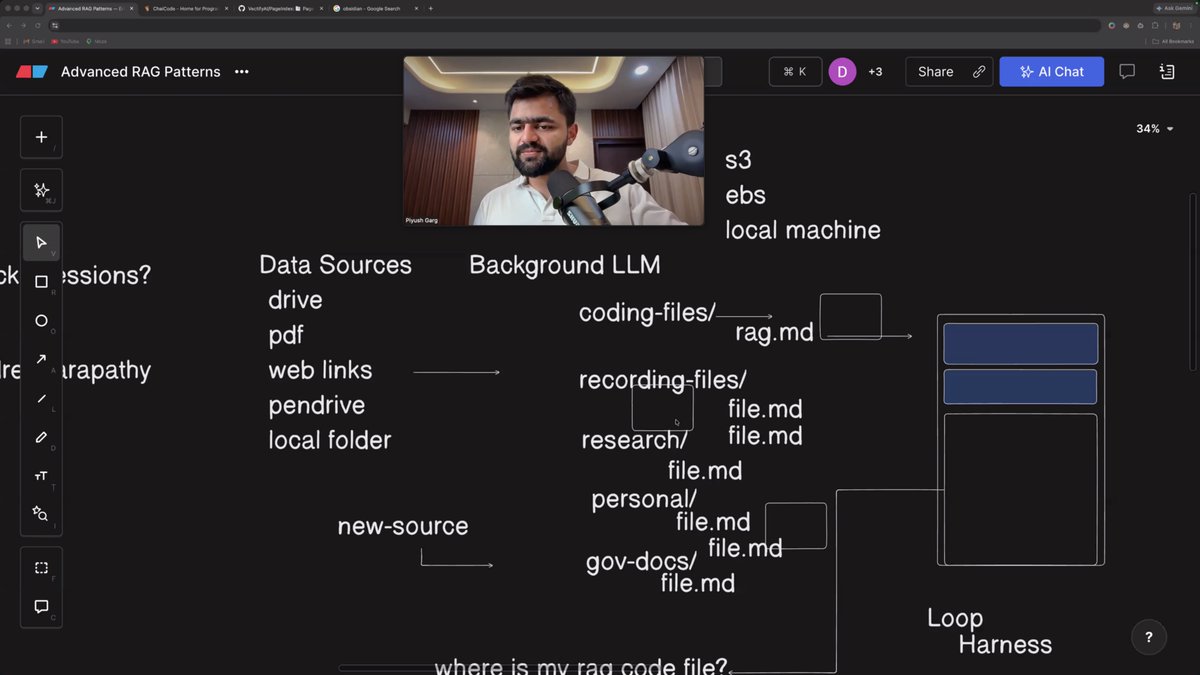Select the 'Background LLM' text
The width and height of the screenshot is (1200, 675).
[x=564, y=265]
